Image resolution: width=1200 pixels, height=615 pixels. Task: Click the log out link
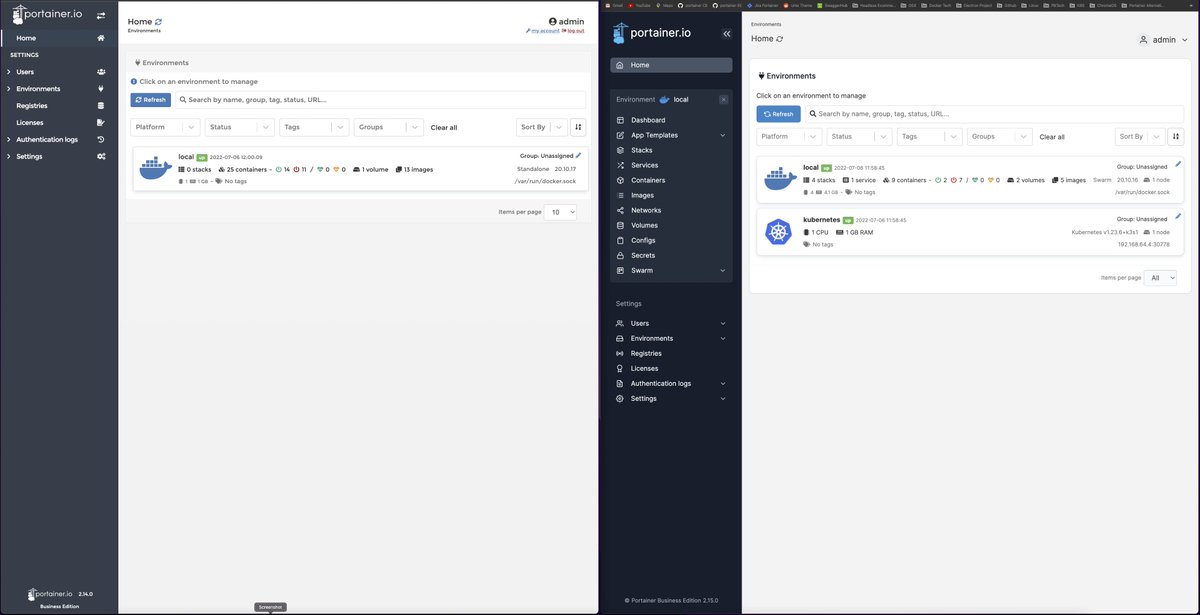[x=574, y=31]
